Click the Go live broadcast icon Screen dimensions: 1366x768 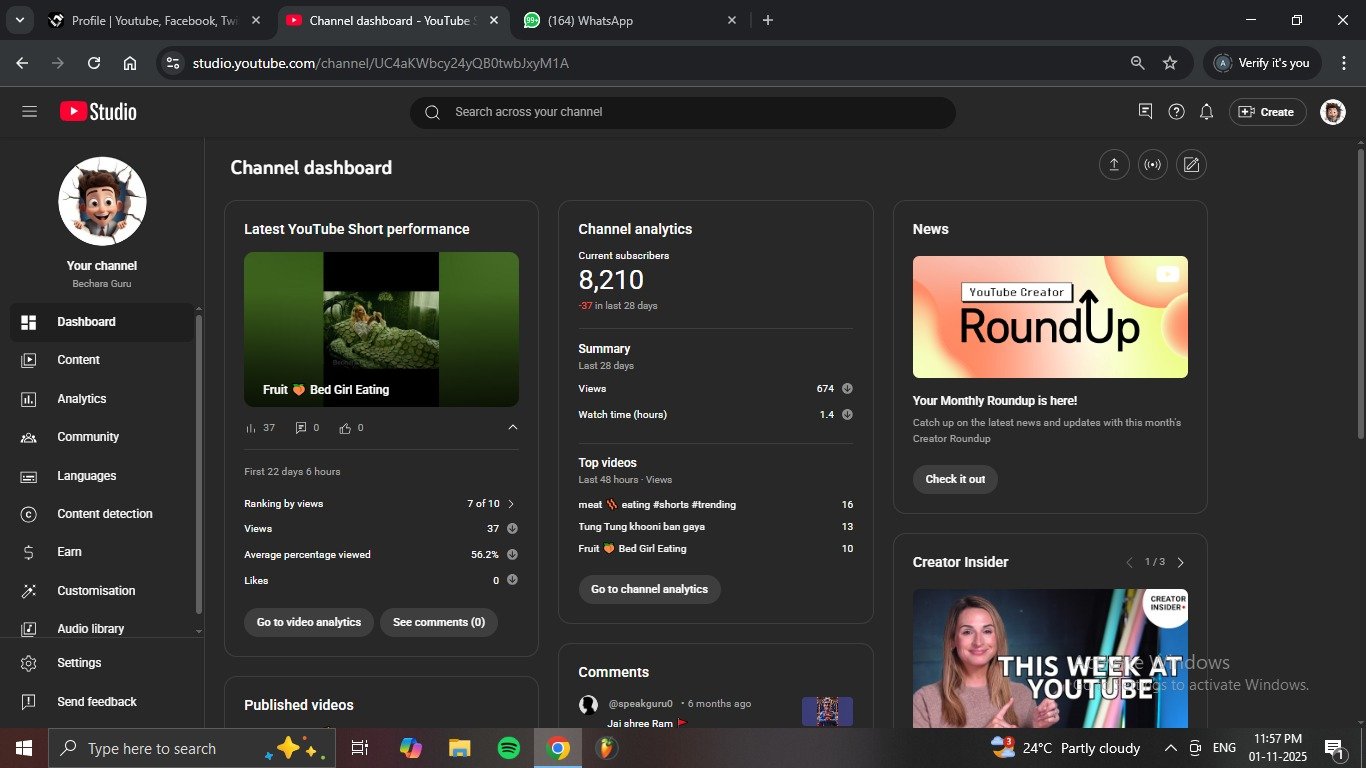point(1152,165)
